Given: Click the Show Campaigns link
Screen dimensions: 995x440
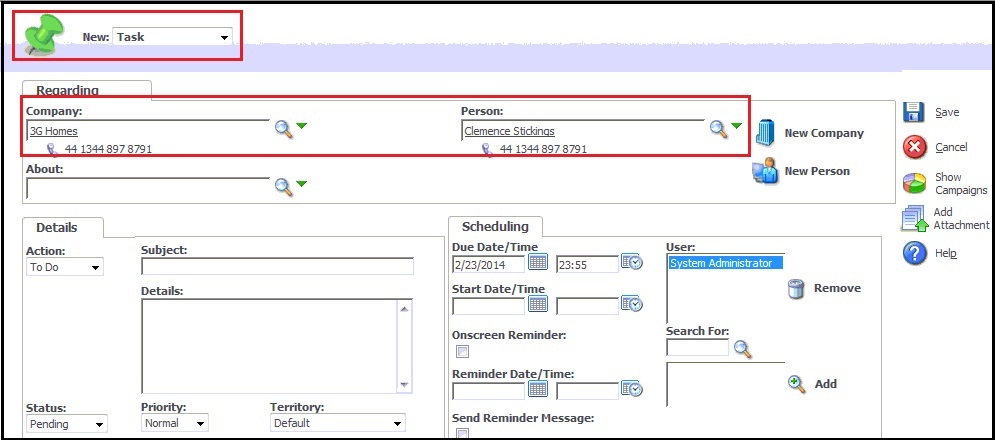Looking at the screenshot, I should [x=961, y=183].
